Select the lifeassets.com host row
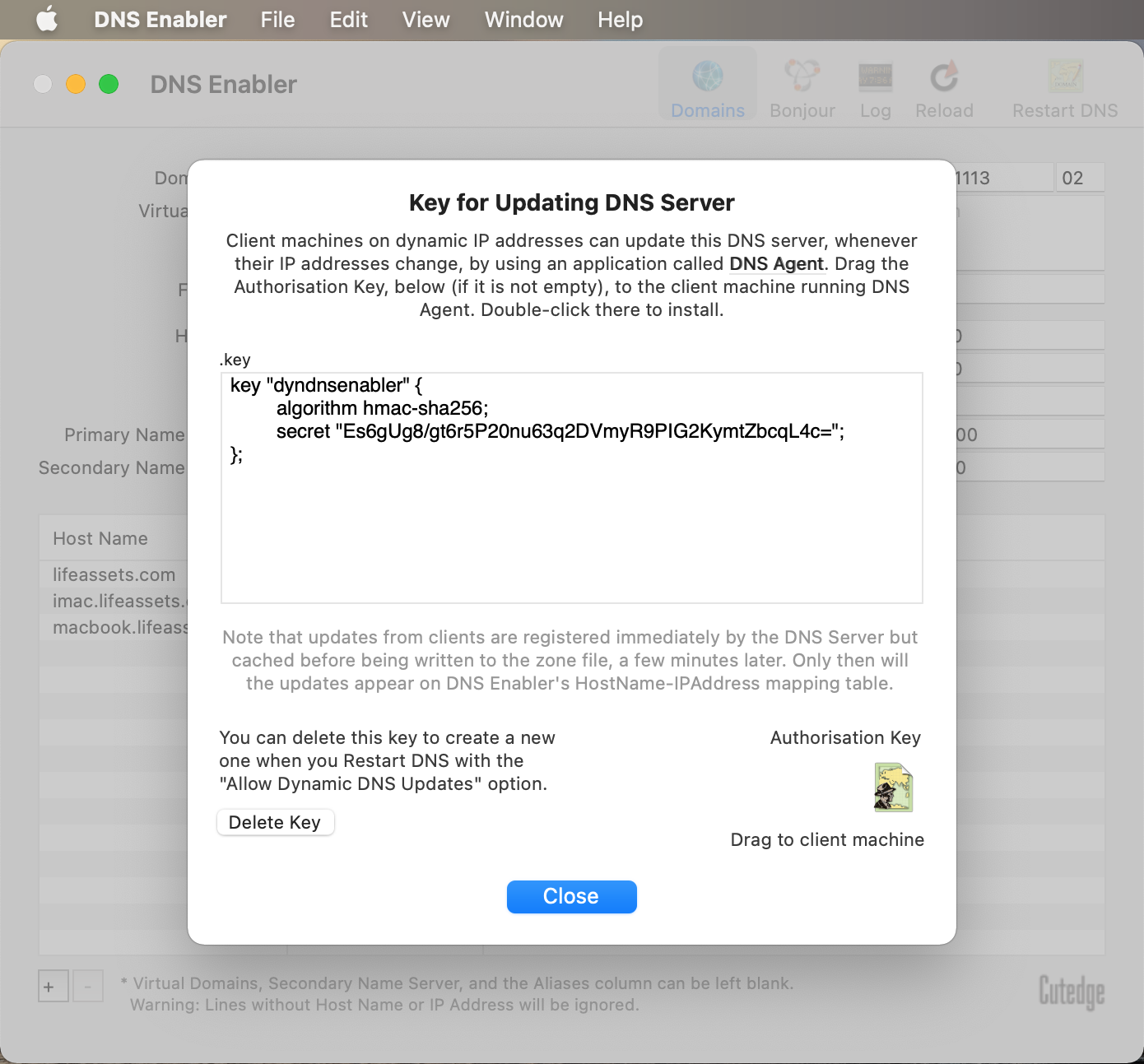Viewport: 1144px width, 1064px height. [114, 574]
